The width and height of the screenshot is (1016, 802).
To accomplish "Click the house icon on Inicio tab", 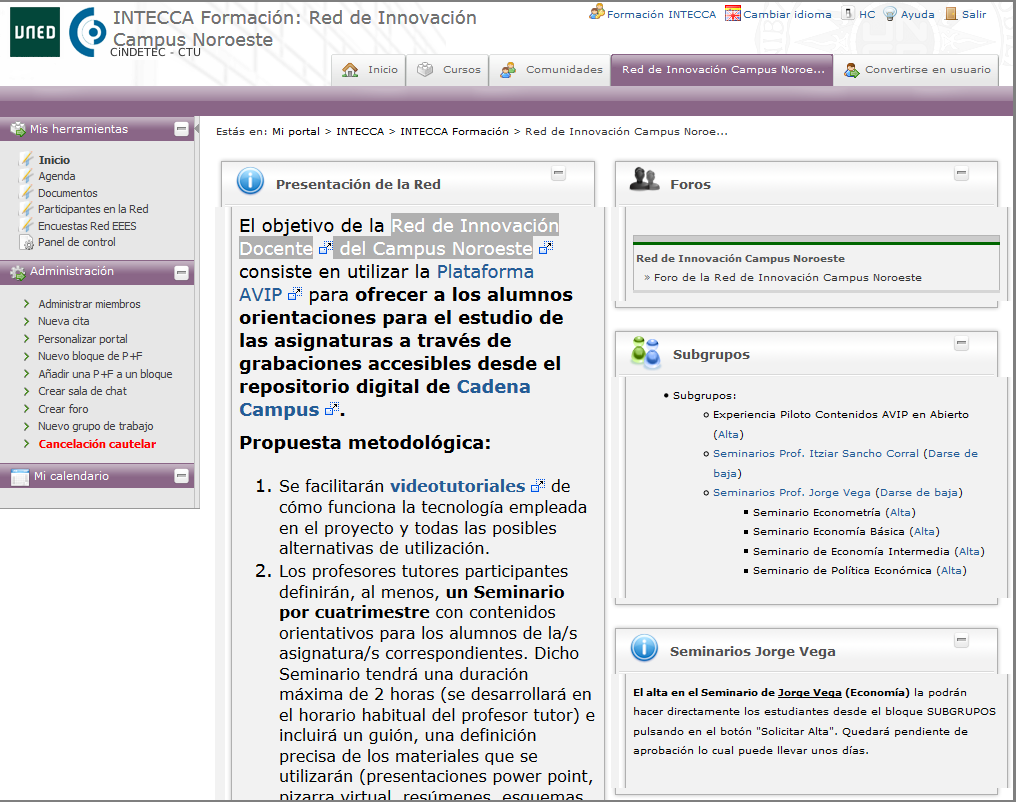I will (350, 70).
